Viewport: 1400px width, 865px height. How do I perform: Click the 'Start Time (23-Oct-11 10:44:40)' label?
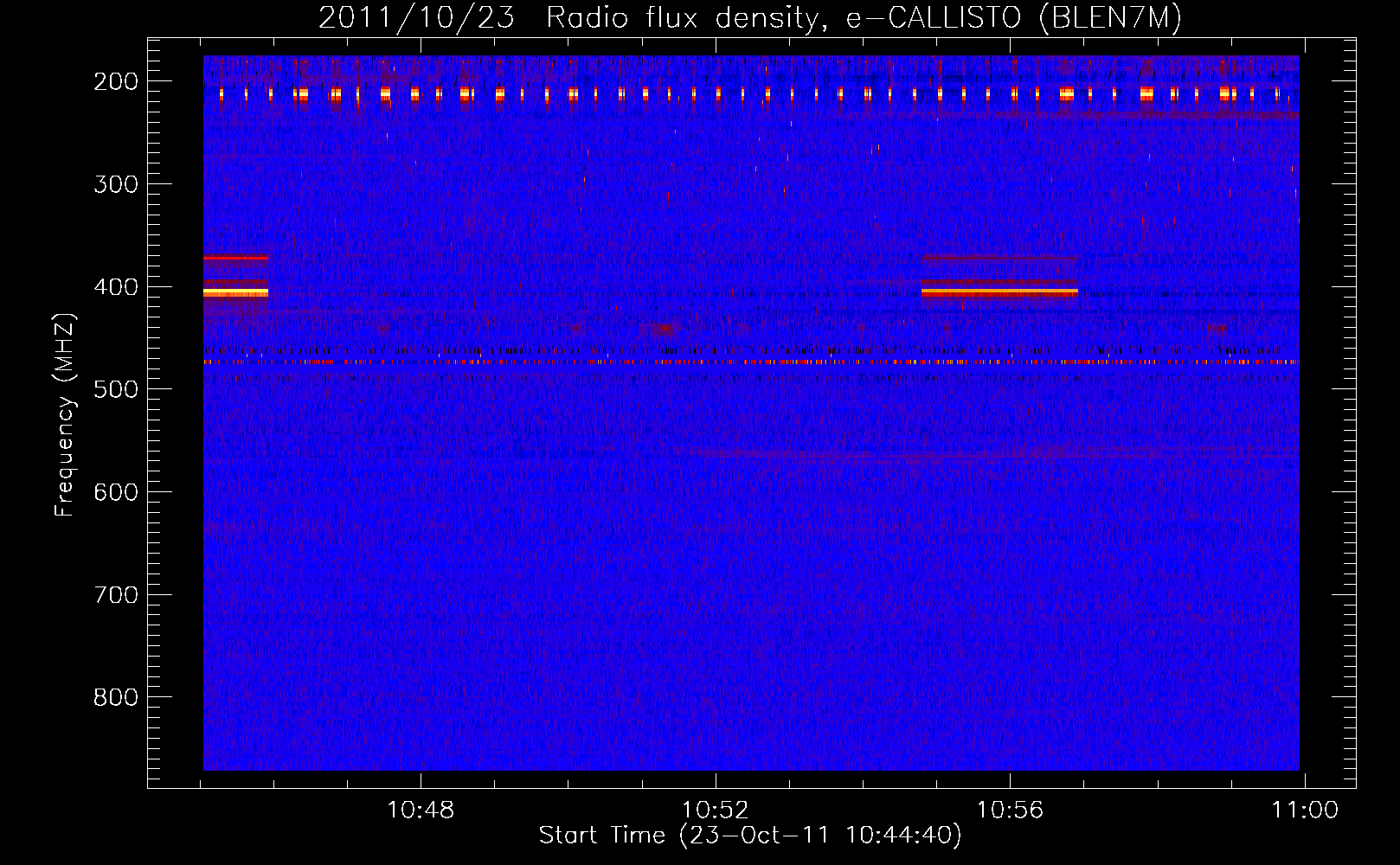click(750, 836)
